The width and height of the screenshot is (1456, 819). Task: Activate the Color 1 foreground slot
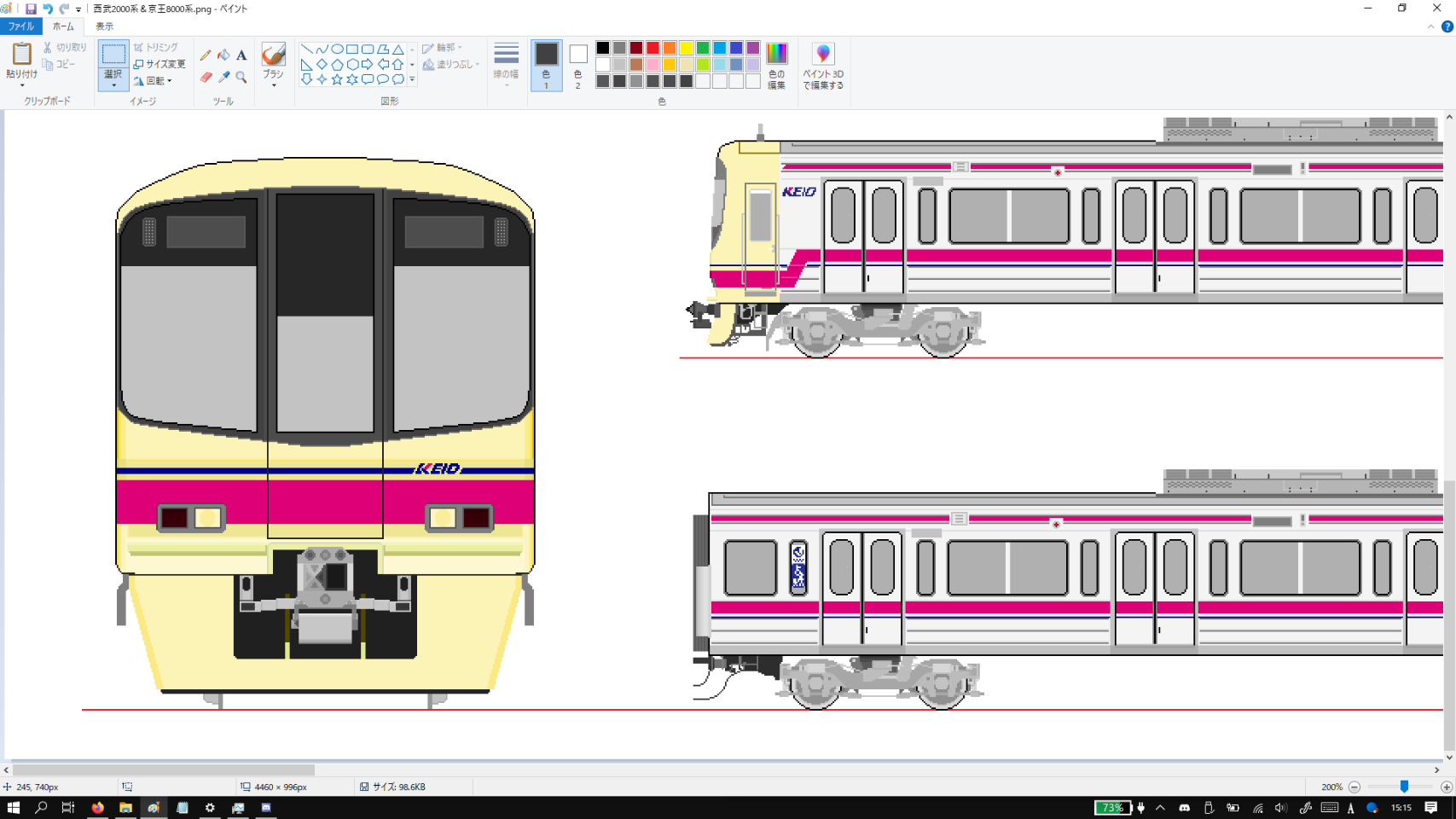[x=546, y=64]
